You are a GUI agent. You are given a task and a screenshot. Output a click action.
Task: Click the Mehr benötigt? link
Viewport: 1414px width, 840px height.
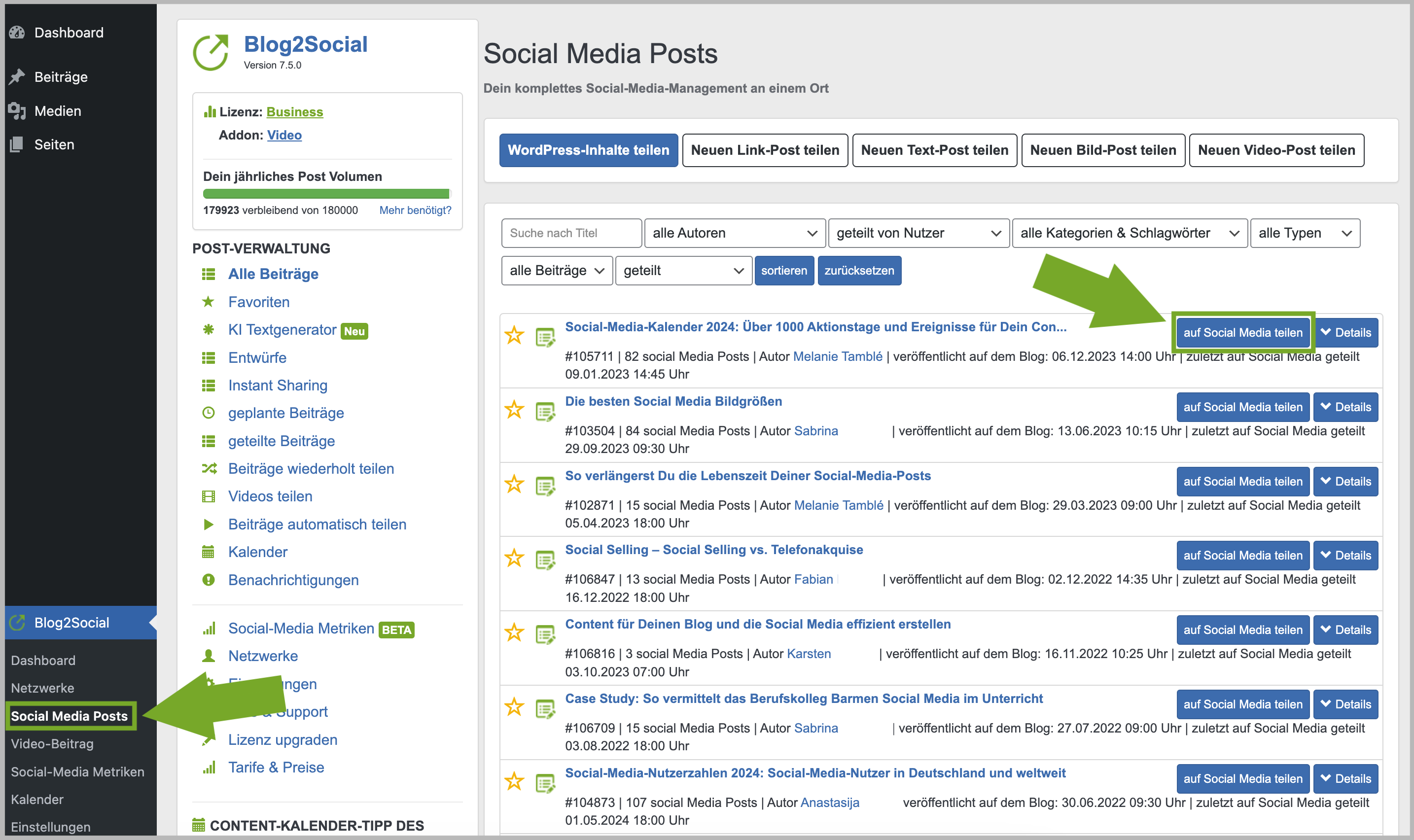(x=415, y=210)
